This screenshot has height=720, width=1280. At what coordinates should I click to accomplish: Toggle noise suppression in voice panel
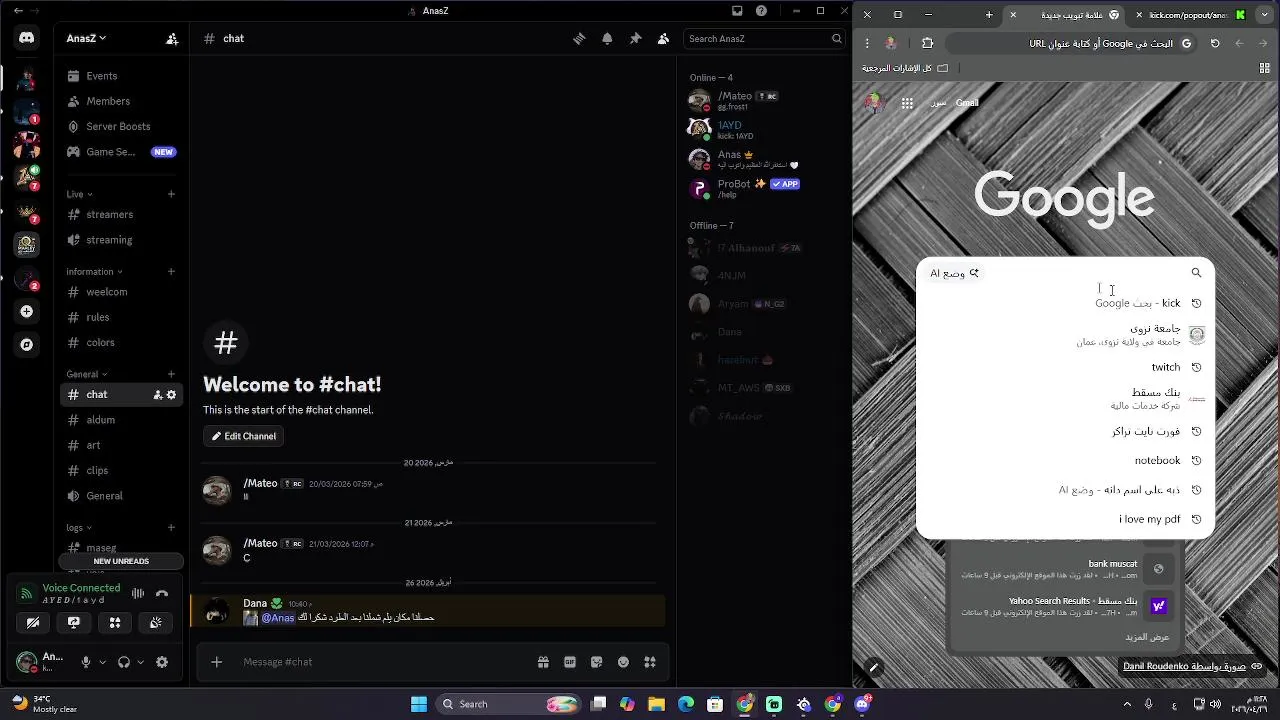[138, 594]
